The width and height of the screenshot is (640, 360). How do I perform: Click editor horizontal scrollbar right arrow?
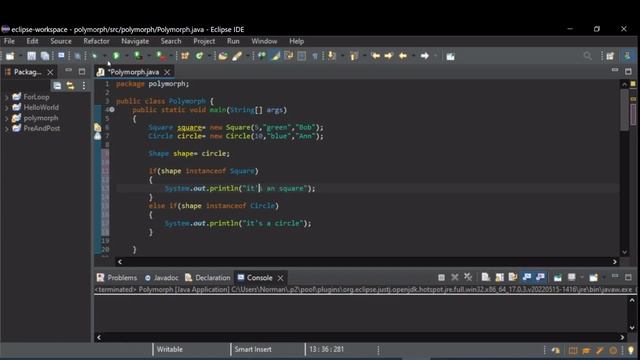[615, 262]
